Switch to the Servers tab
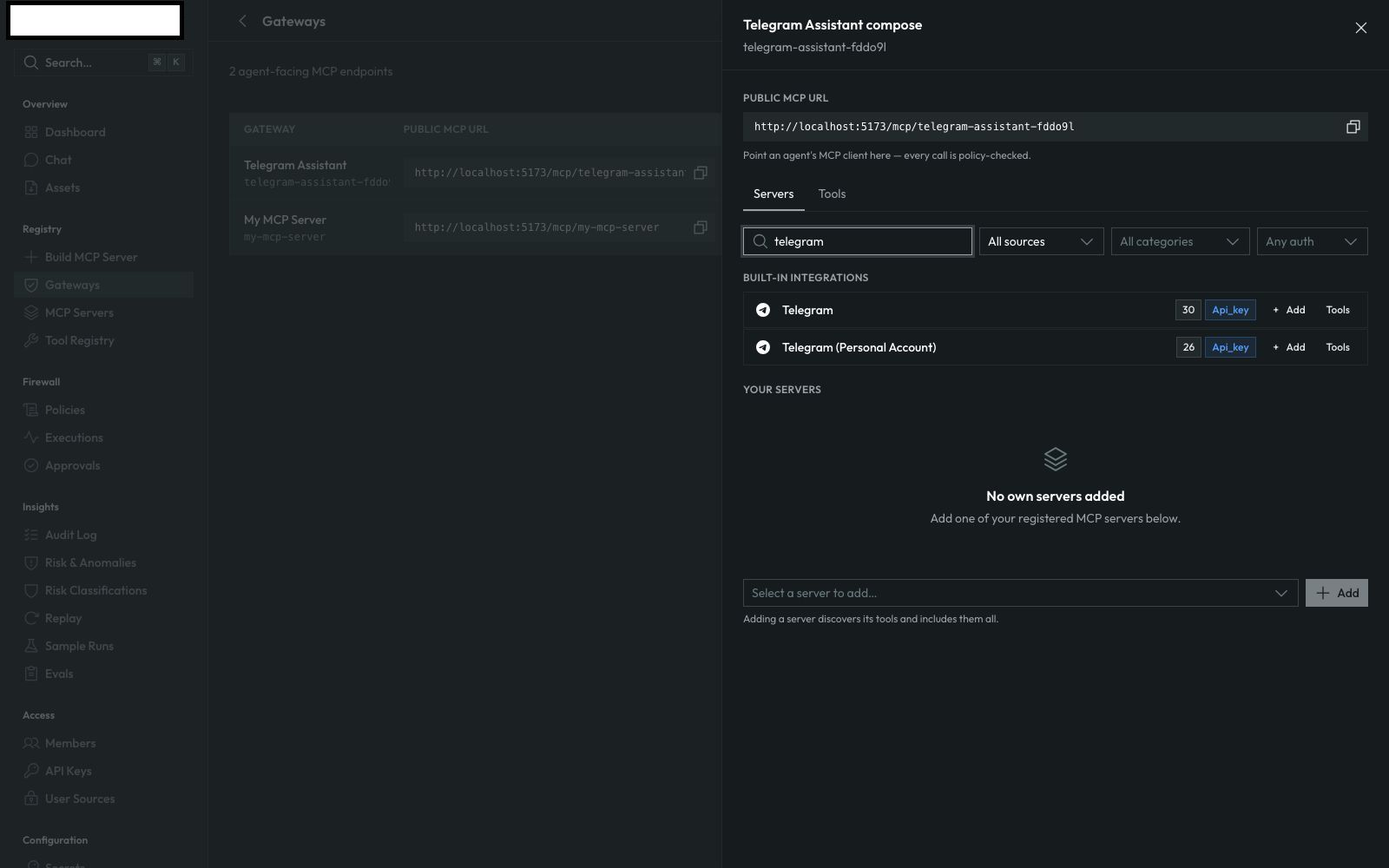The height and width of the screenshot is (868, 1389). pos(773,194)
